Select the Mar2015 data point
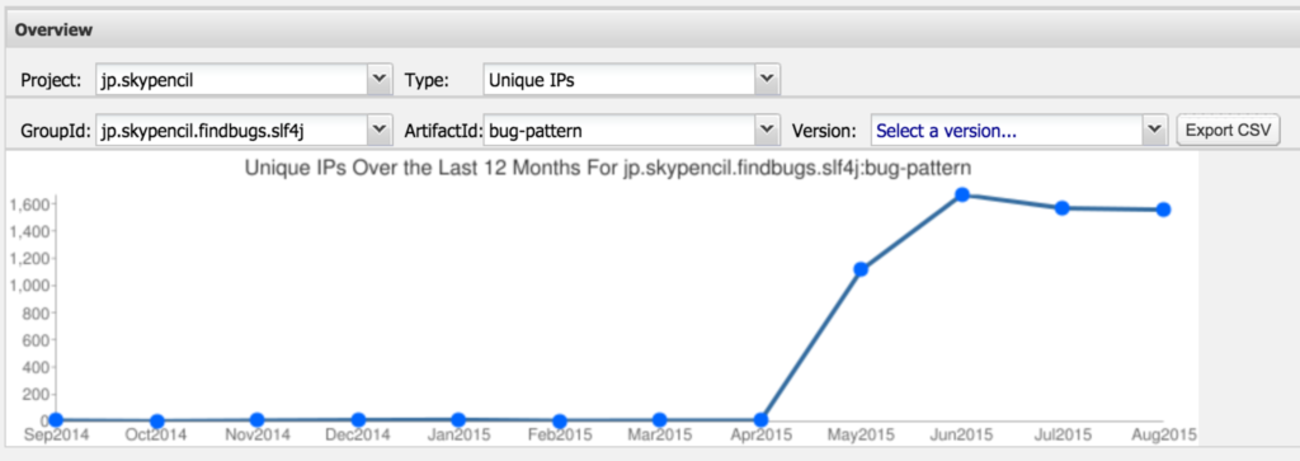Image resolution: width=1300 pixels, height=461 pixels. tap(659, 420)
